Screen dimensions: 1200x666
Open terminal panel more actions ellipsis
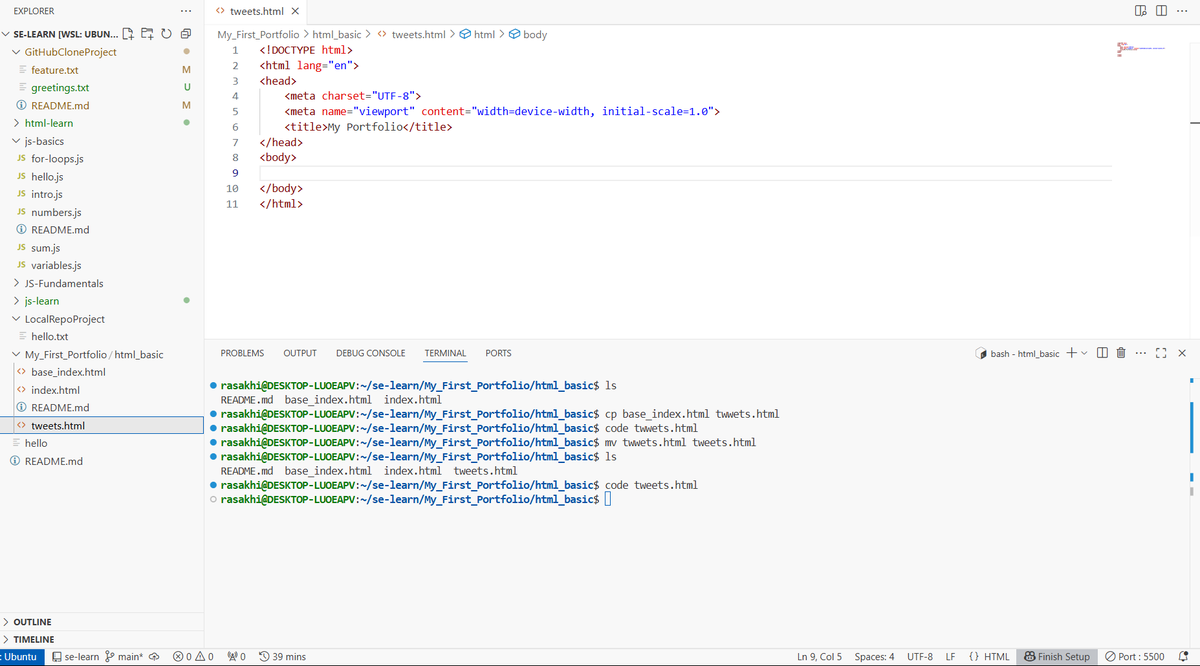pos(1141,353)
